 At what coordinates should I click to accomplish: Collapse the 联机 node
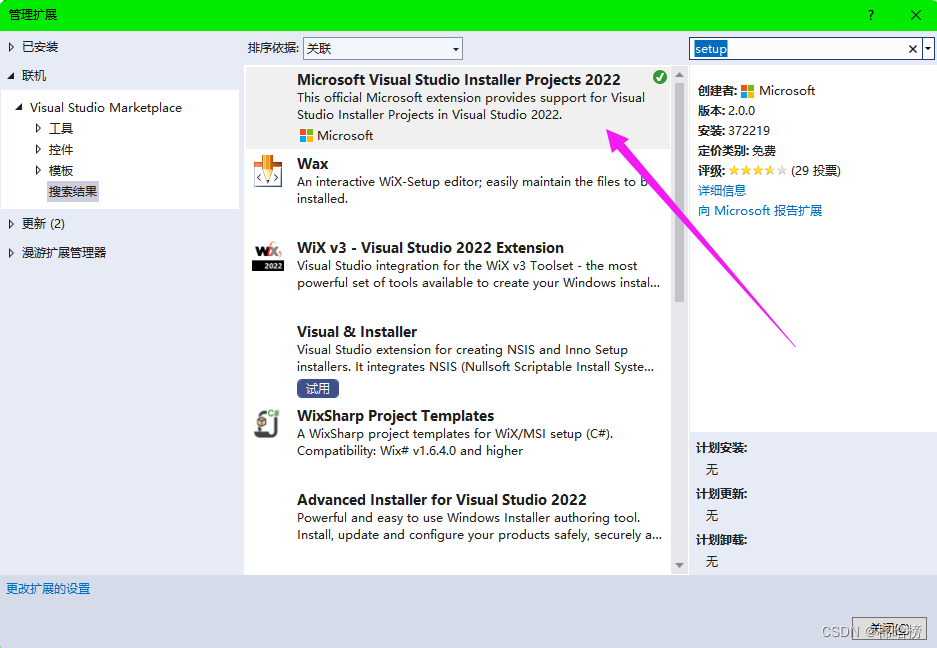click(11, 75)
